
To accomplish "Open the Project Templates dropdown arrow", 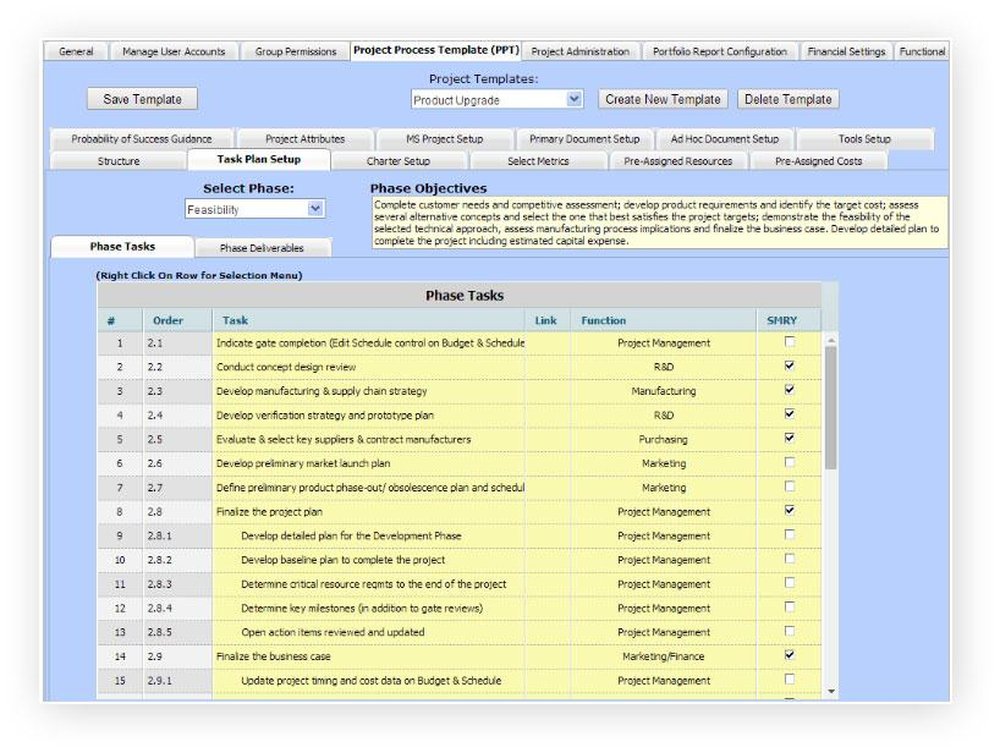I will pos(574,99).
